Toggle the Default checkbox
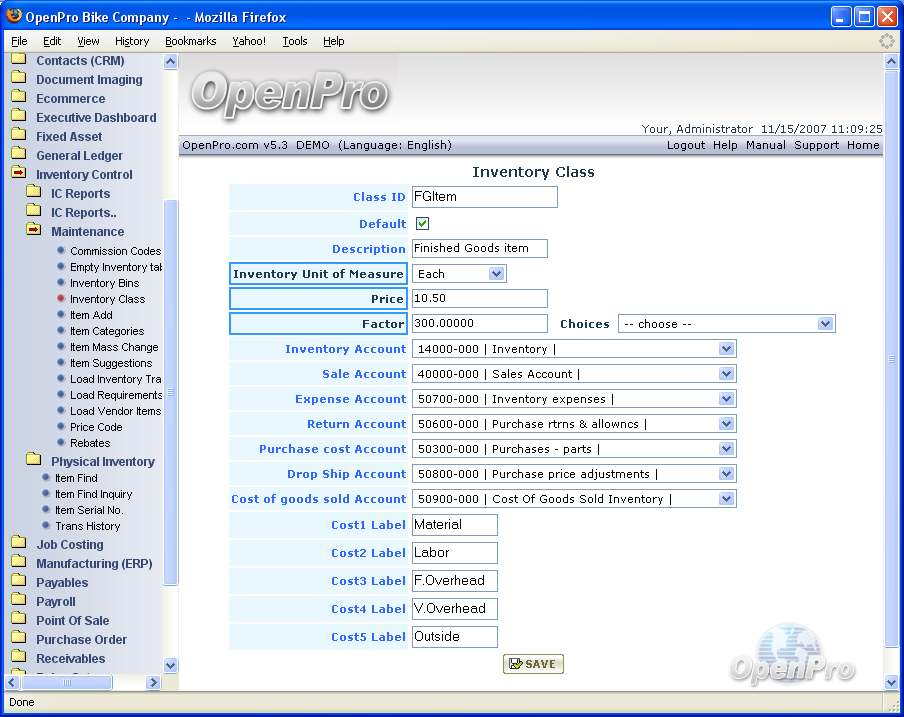The width and height of the screenshot is (904, 717). pos(422,224)
